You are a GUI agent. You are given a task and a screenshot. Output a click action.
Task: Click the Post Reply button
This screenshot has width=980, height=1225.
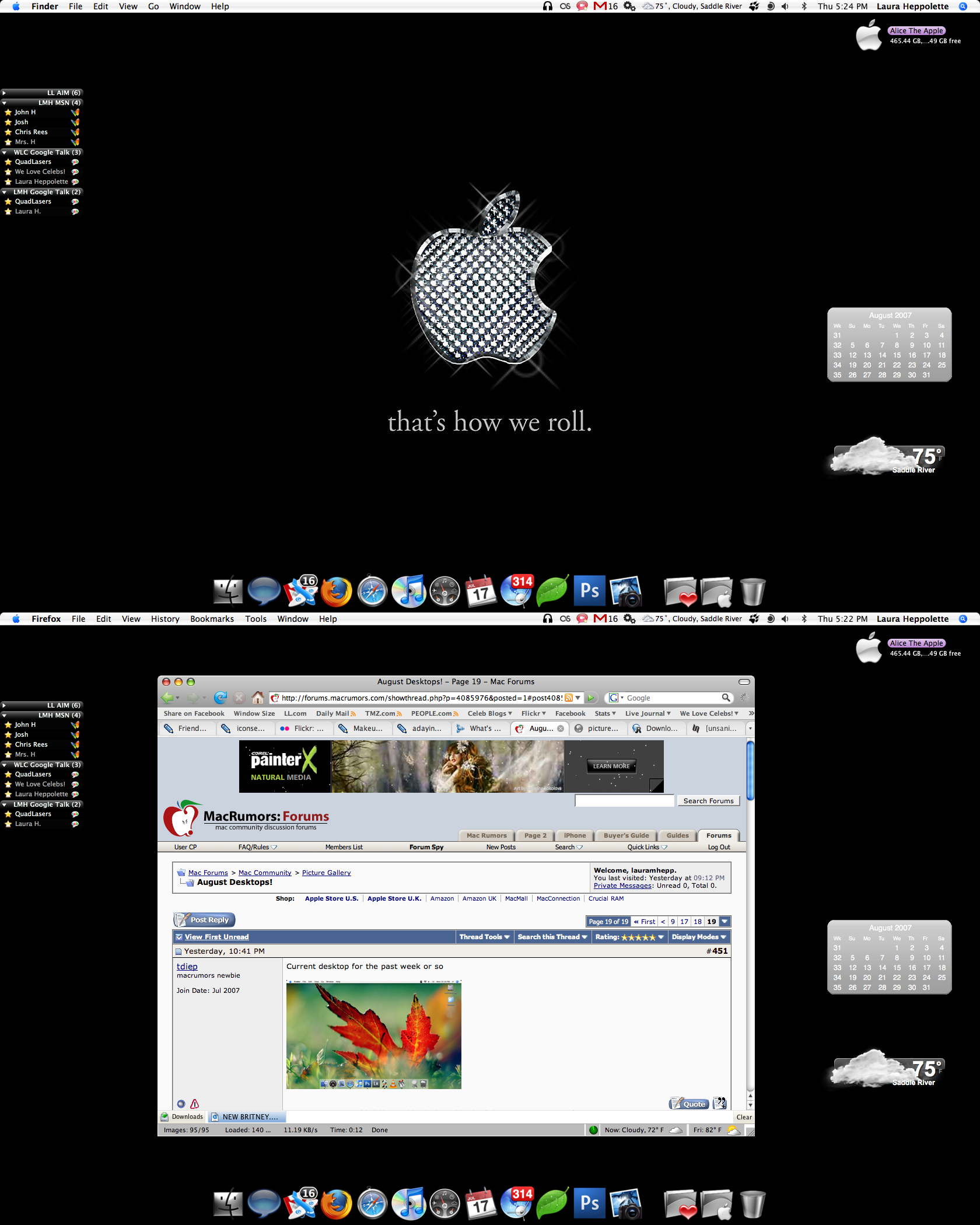(x=204, y=920)
